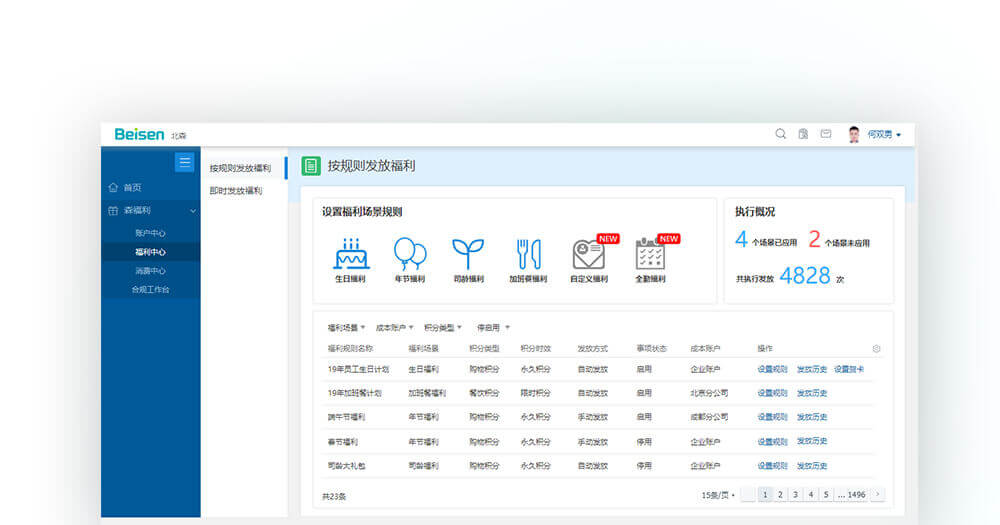Viewport: 1000px width, 525px height.
Task: Open 合规工作台 in the sidebar
Action: pyautogui.click(x=151, y=289)
